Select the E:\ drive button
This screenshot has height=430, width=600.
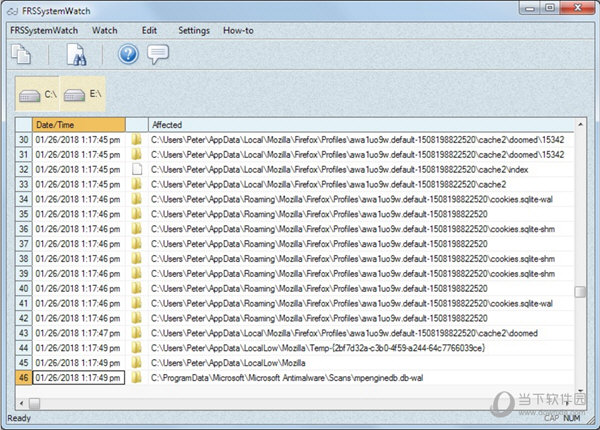[83, 94]
